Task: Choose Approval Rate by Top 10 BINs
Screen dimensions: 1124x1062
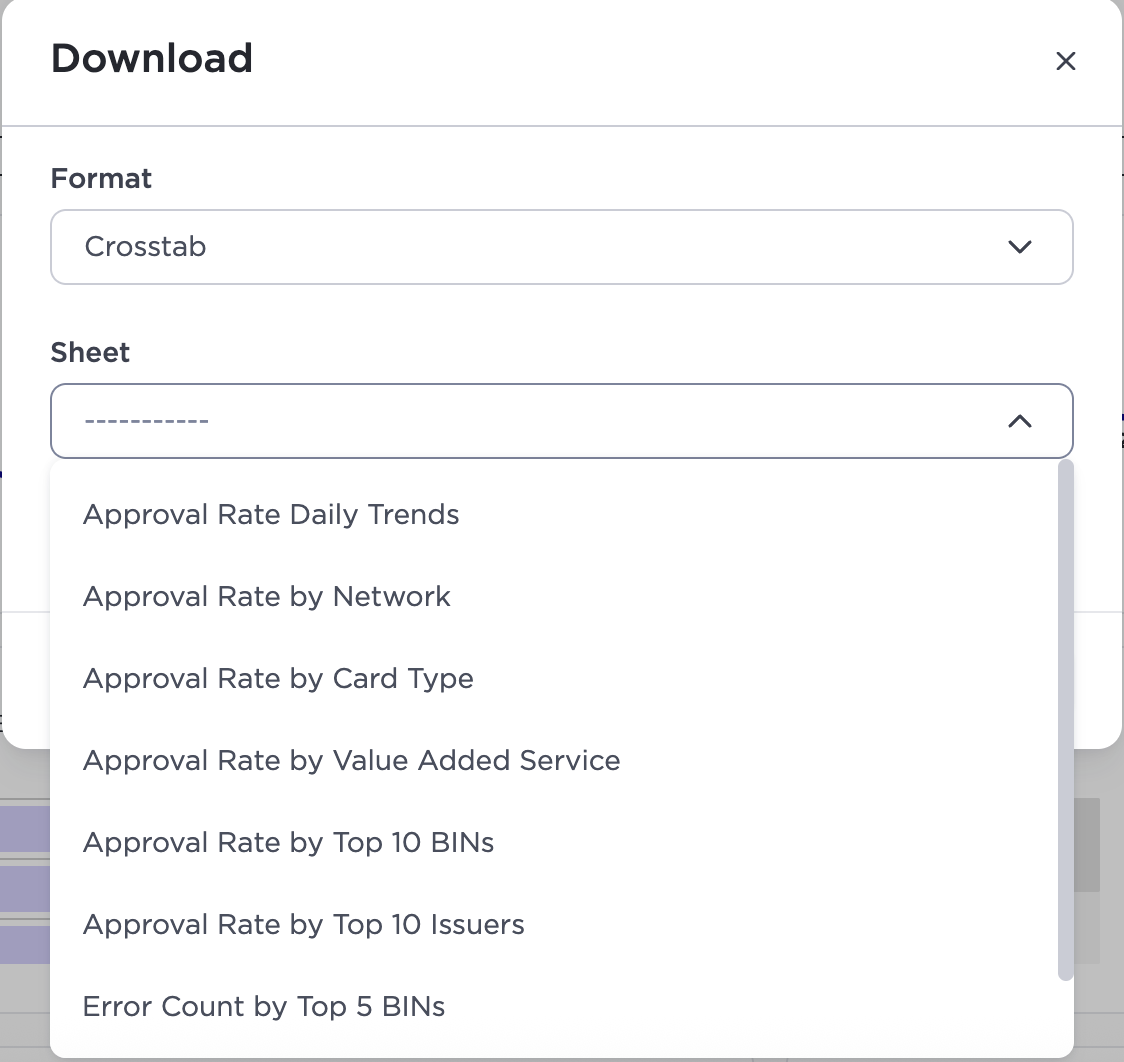Action: click(288, 842)
